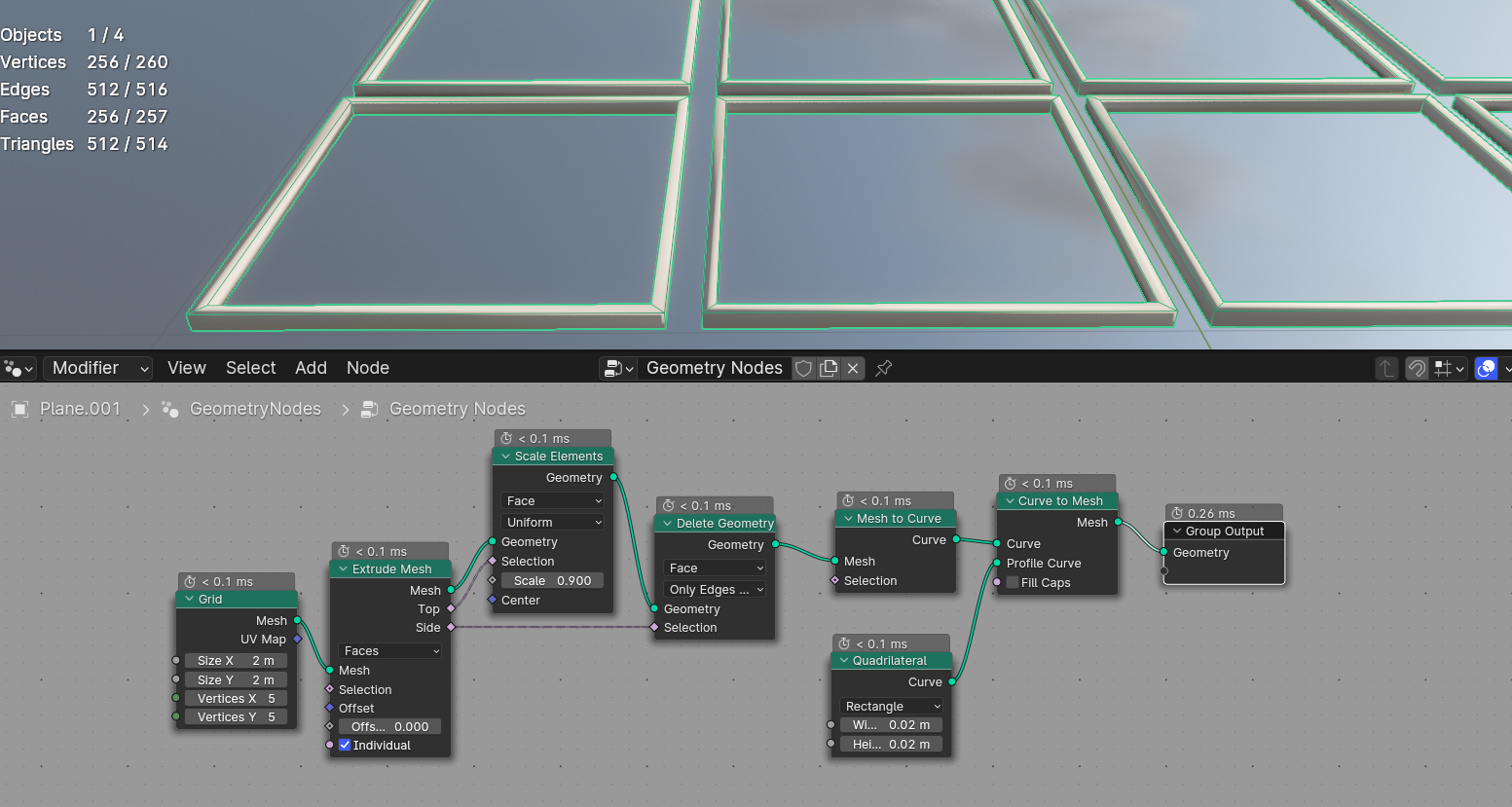Click the Extrude Mesh Top output socket

coord(451,609)
